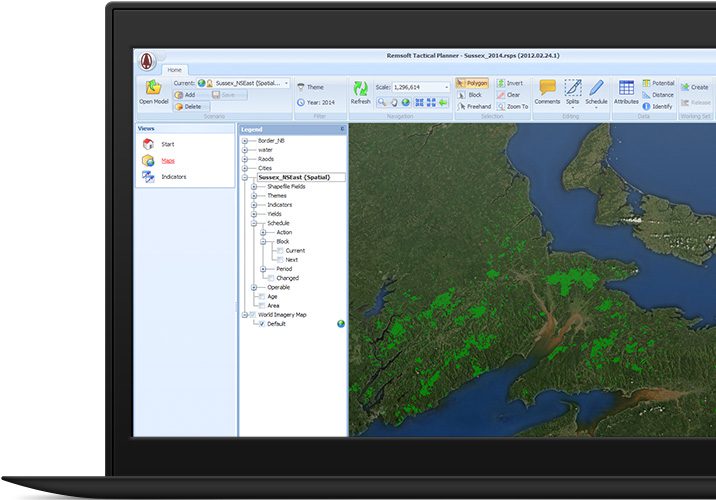Click the Scale input field

pos(420,87)
